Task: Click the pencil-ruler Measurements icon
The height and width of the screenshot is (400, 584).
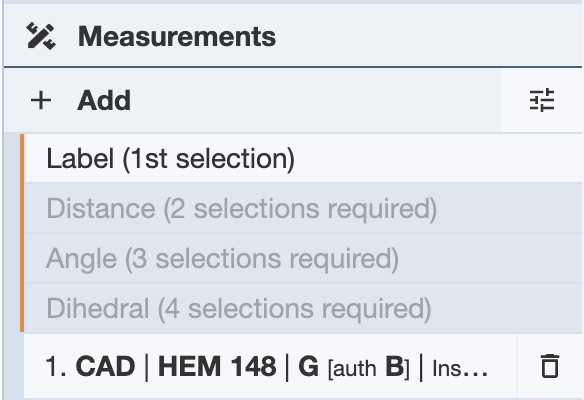Action: [41, 36]
